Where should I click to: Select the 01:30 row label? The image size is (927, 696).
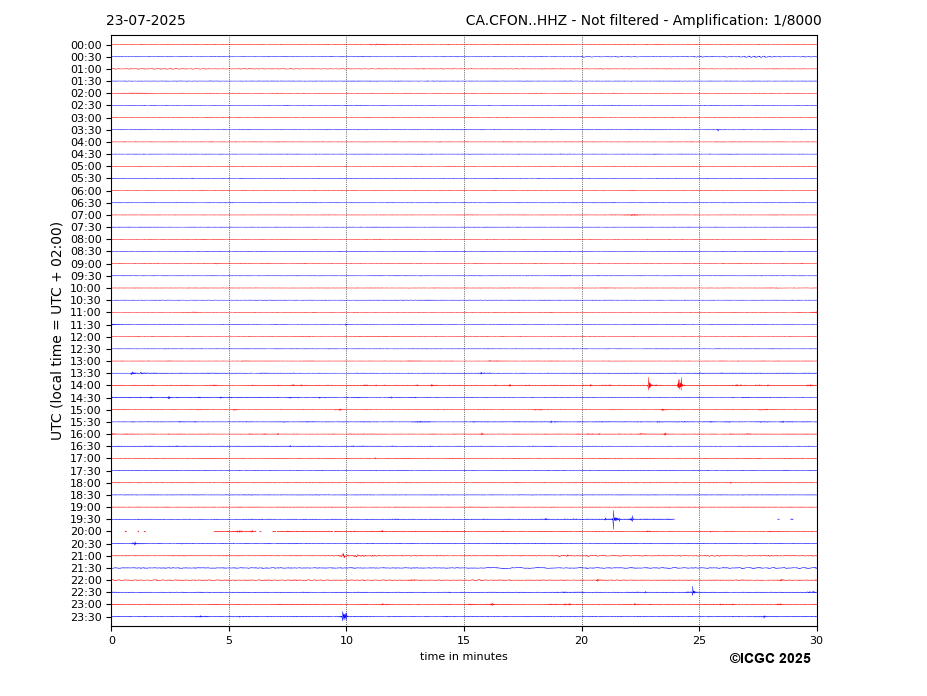(86, 82)
